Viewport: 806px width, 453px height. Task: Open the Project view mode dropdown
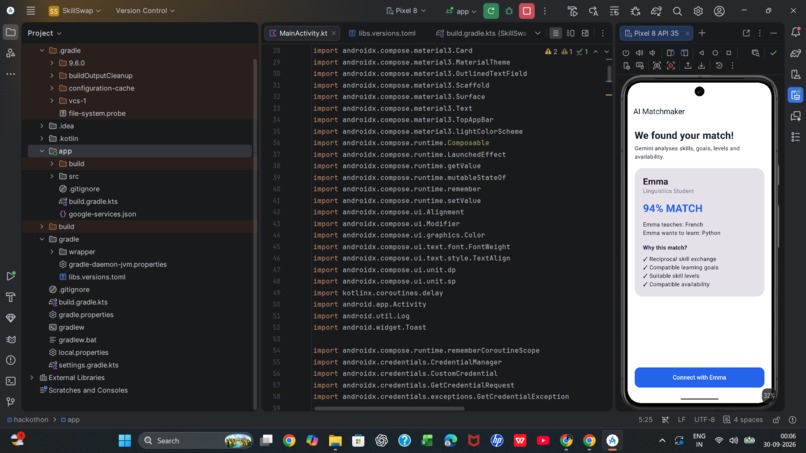[x=44, y=33]
